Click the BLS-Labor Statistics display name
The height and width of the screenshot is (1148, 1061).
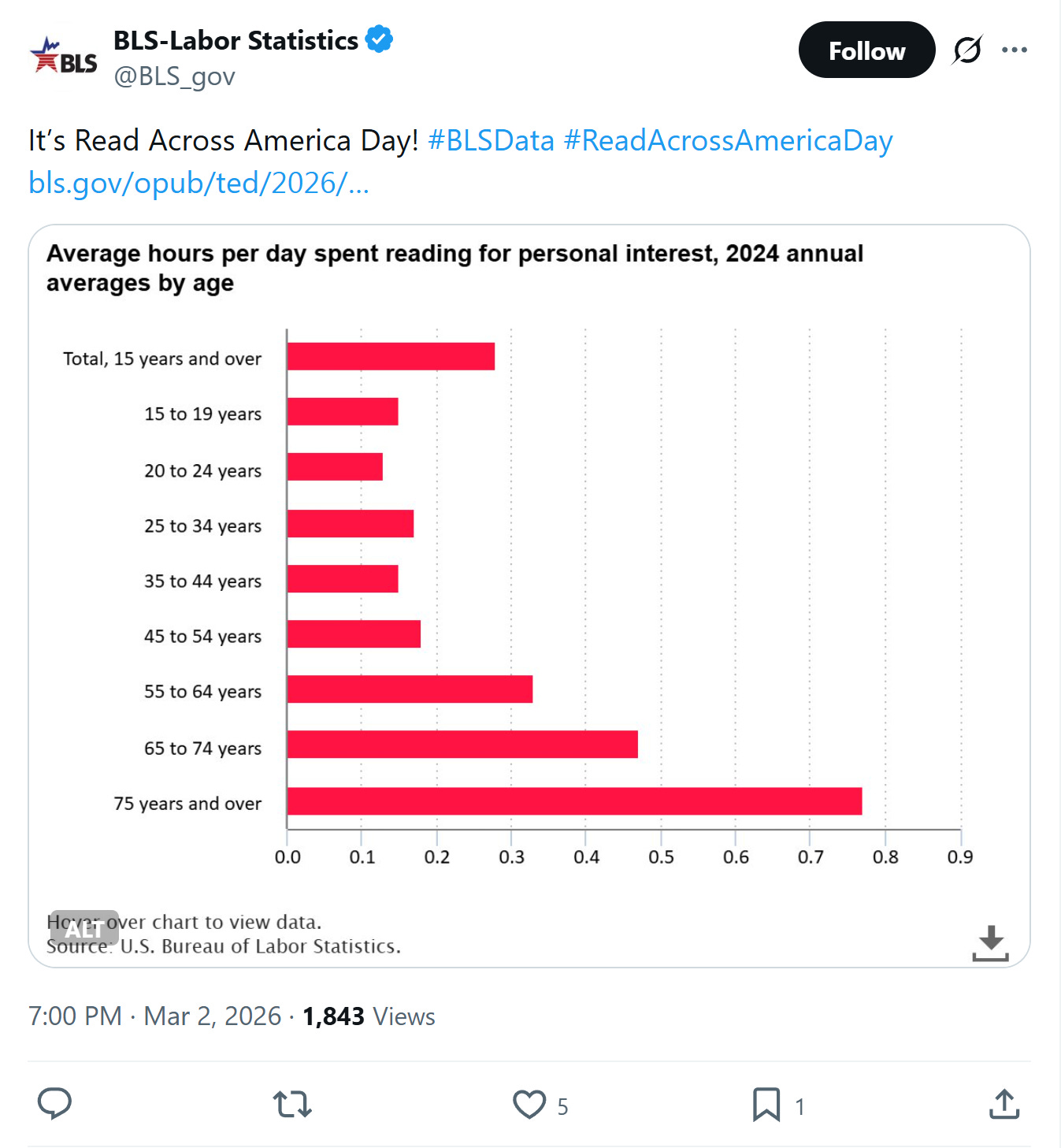(236, 40)
